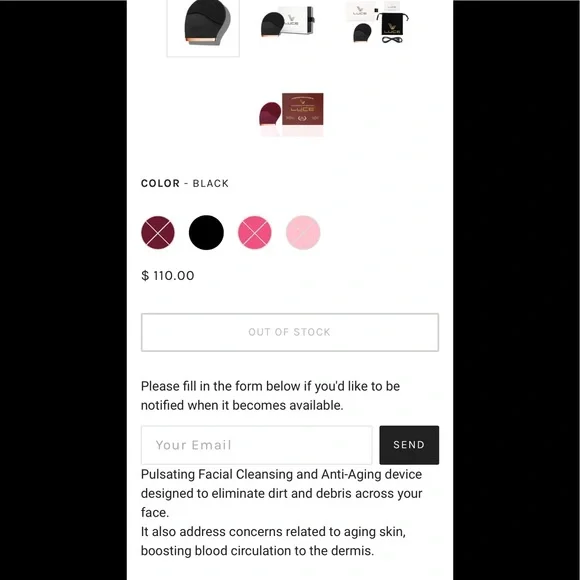Click 'designed to eliminate dirt and debris' line
Screen dimensions: 580x580
281,493
